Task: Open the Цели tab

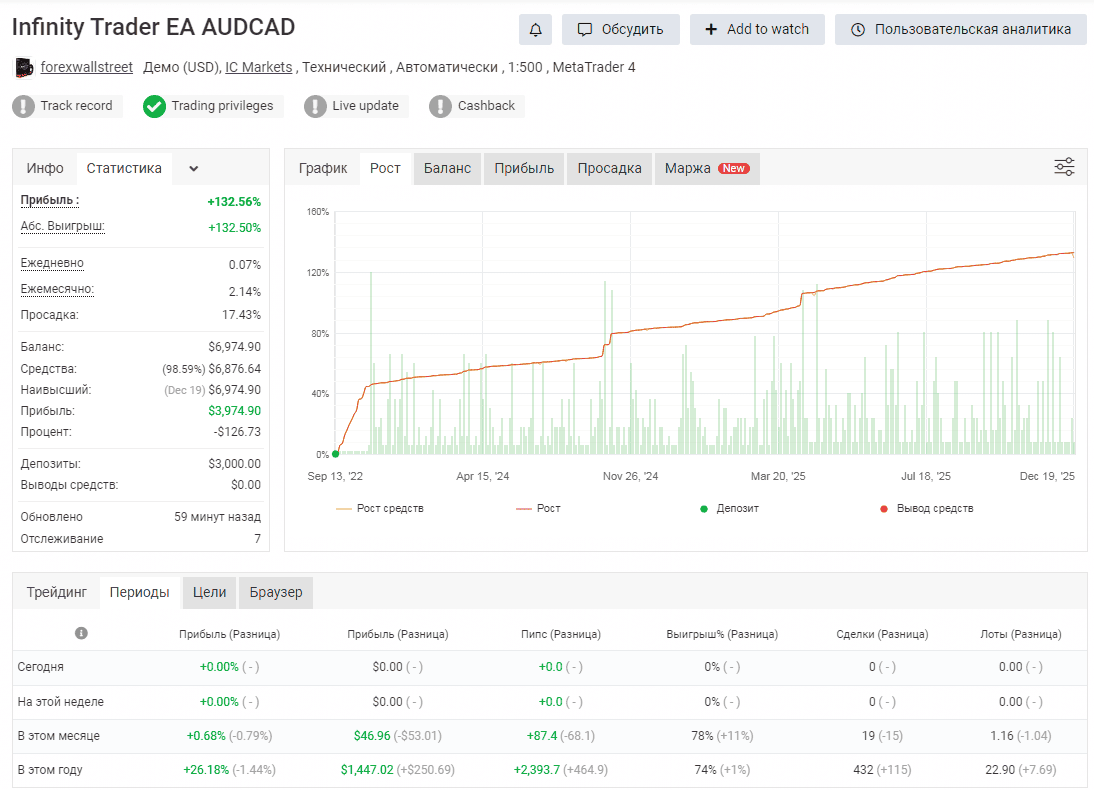Action: click(x=209, y=592)
